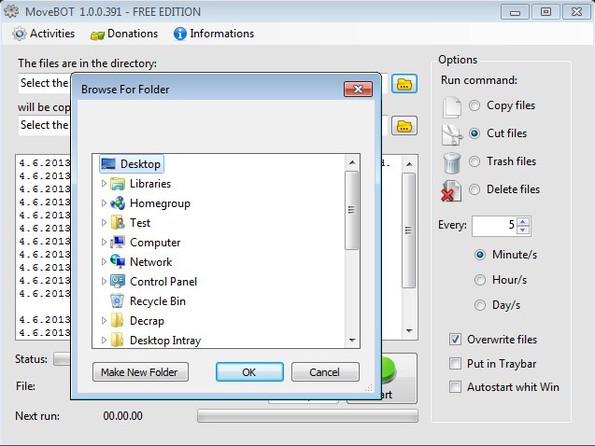Choose the Hour/s interval radio button

[x=480, y=280]
